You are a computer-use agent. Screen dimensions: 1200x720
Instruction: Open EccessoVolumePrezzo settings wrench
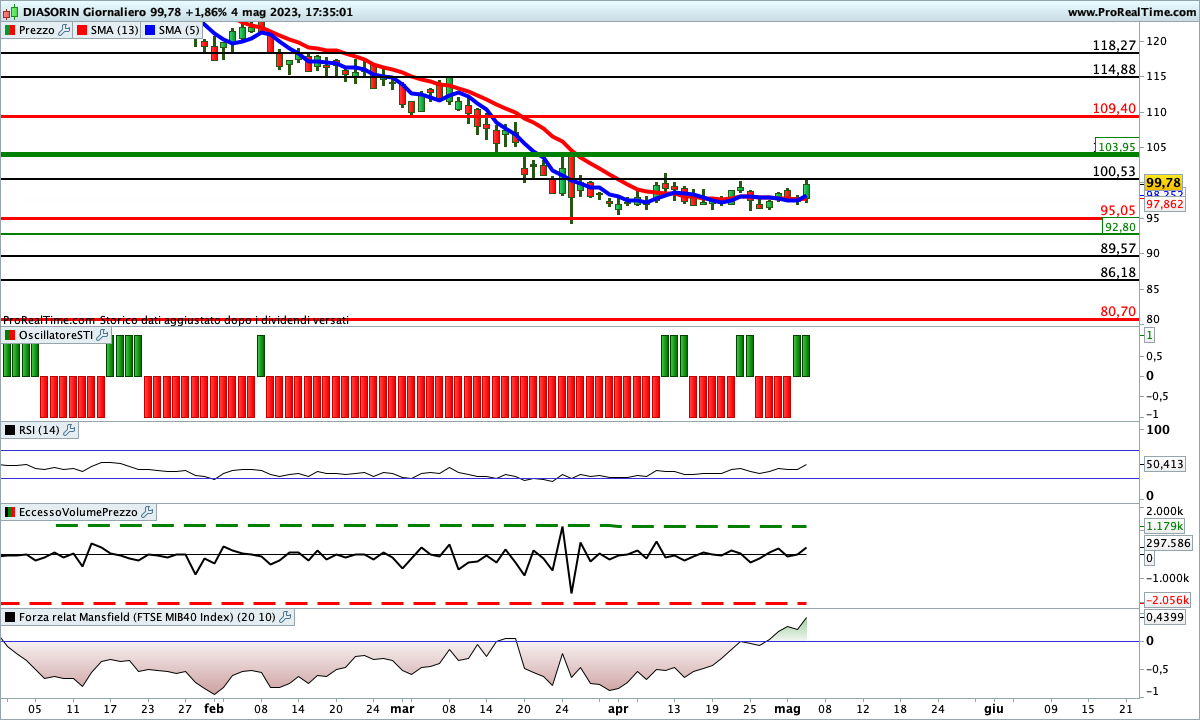click(148, 512)
